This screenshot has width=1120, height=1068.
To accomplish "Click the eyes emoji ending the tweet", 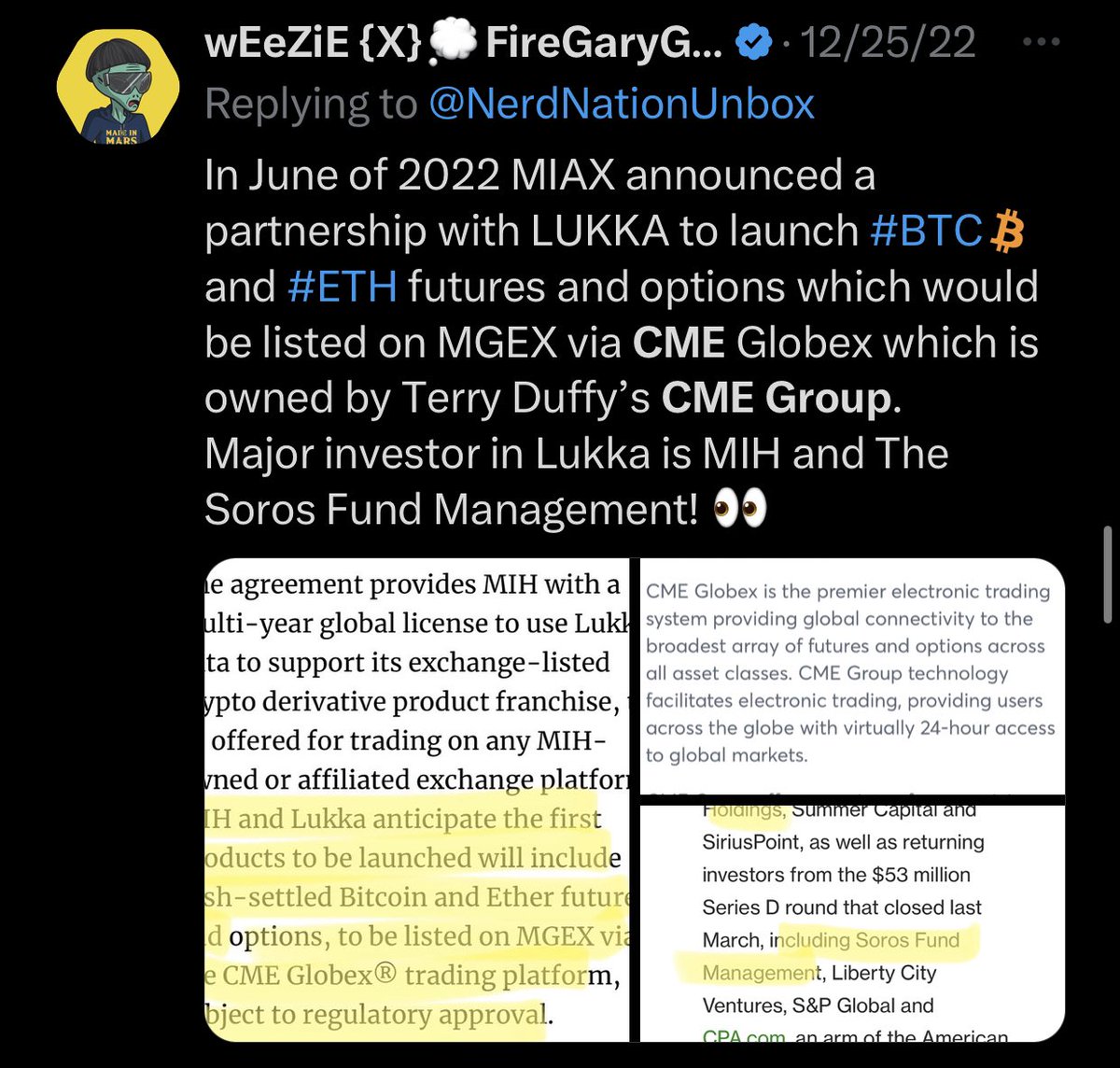I will point(739,510).
